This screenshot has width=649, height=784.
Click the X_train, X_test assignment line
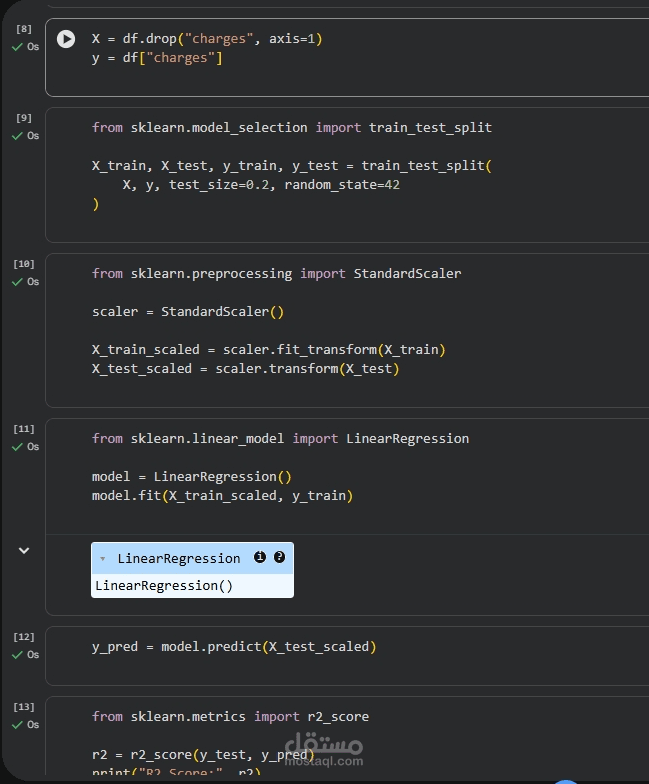[292, 166]
